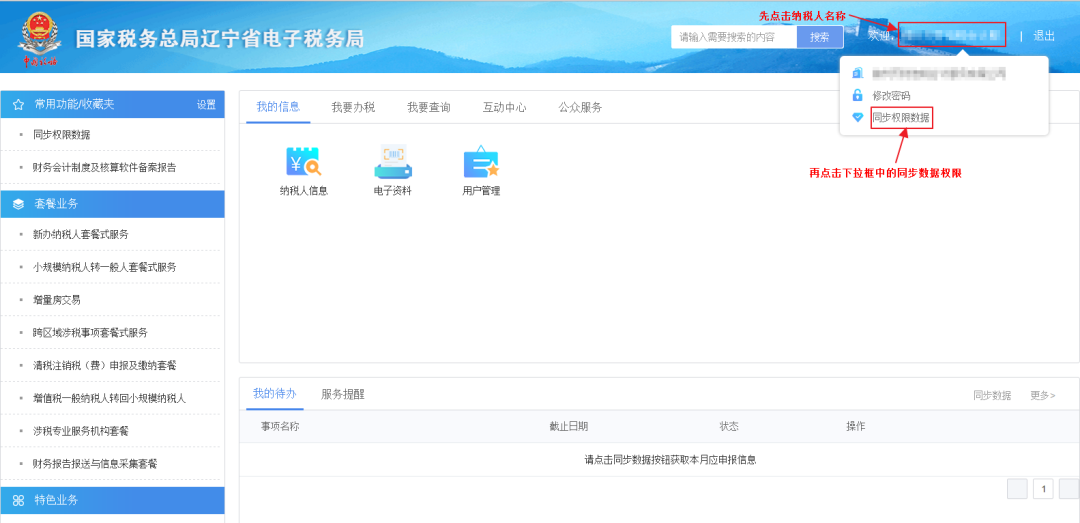
Task: Switch to 我的信息 tab
Action: [278, 107]
